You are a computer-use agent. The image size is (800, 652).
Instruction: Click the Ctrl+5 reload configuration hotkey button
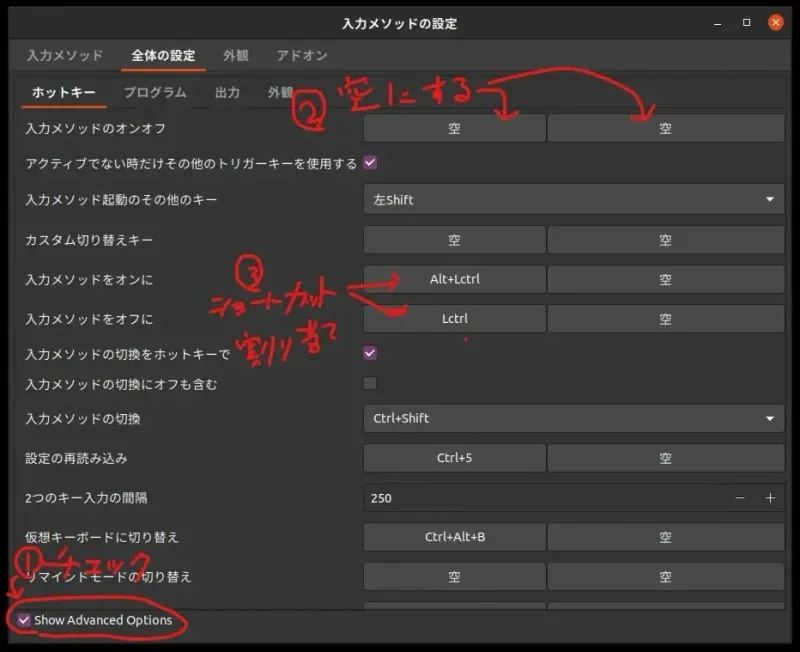455,458
